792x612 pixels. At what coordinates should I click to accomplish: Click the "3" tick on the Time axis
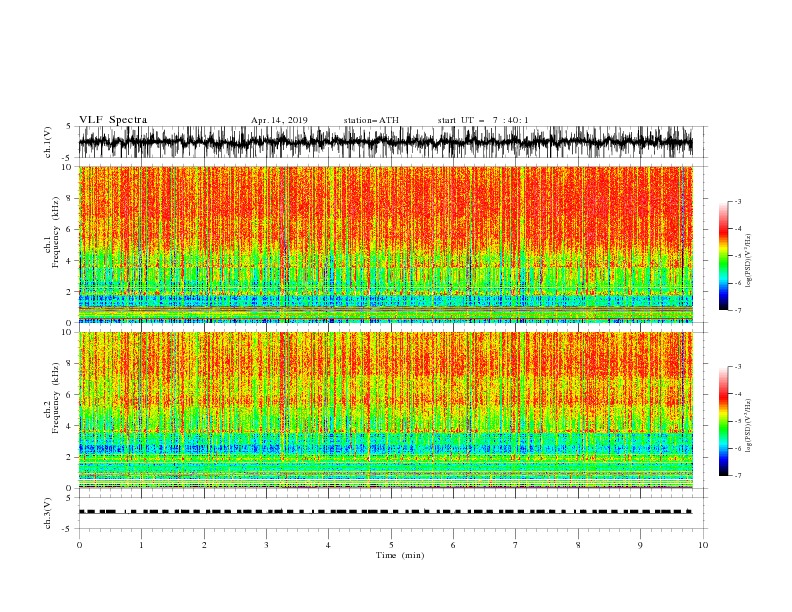[x=266, y=545]
